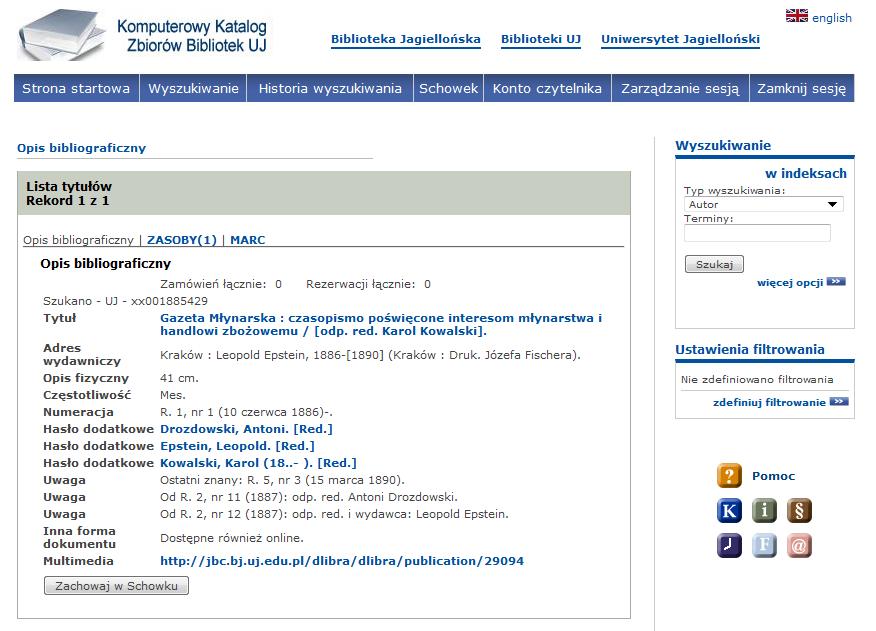
Task: Click the light blue F icon
Action: pos(764,545)
